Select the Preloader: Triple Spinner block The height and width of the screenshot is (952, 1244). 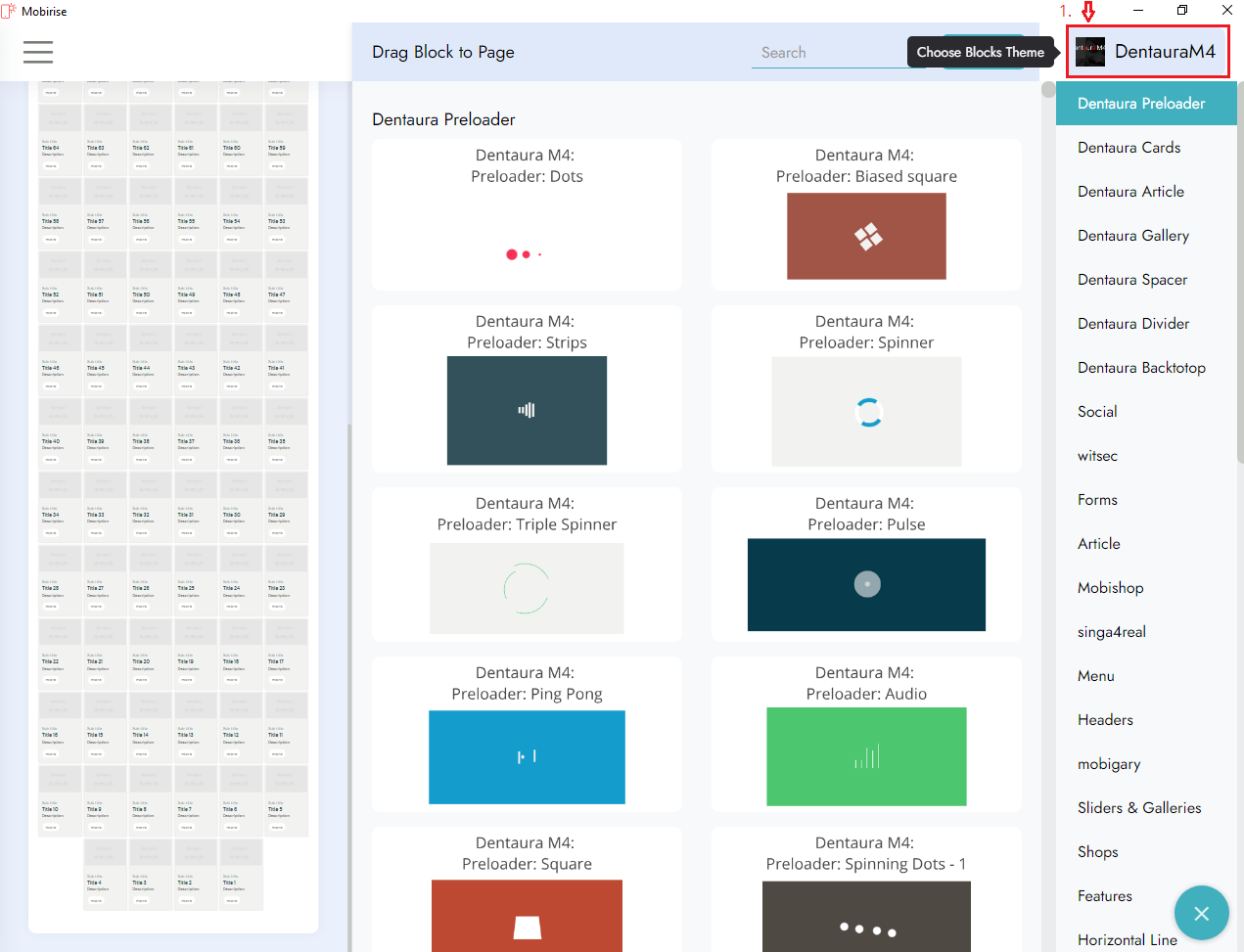pyautogui.click(x=527, y=564)
